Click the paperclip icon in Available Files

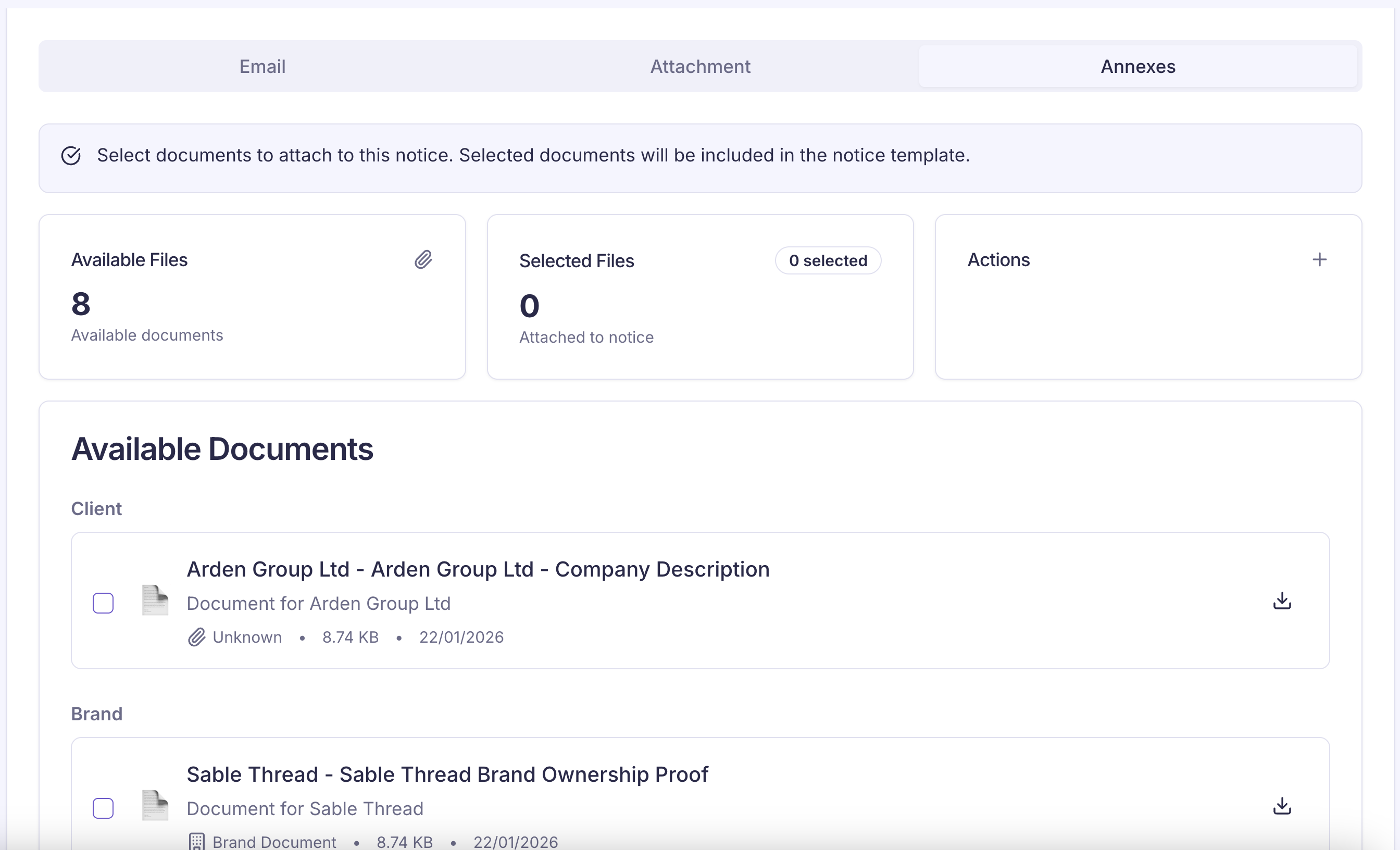point(423,260)
